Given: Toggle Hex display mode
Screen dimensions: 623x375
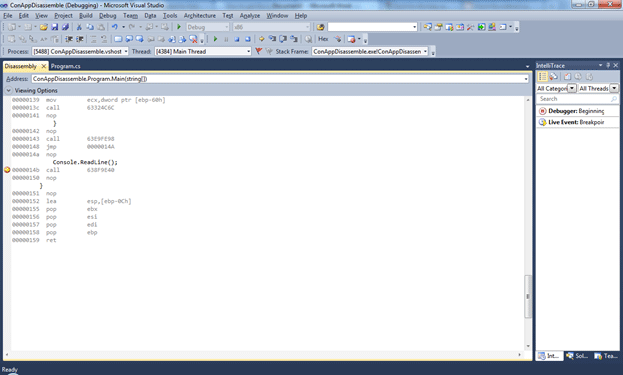Looking at the screenshot, I should tap(323, 39).
